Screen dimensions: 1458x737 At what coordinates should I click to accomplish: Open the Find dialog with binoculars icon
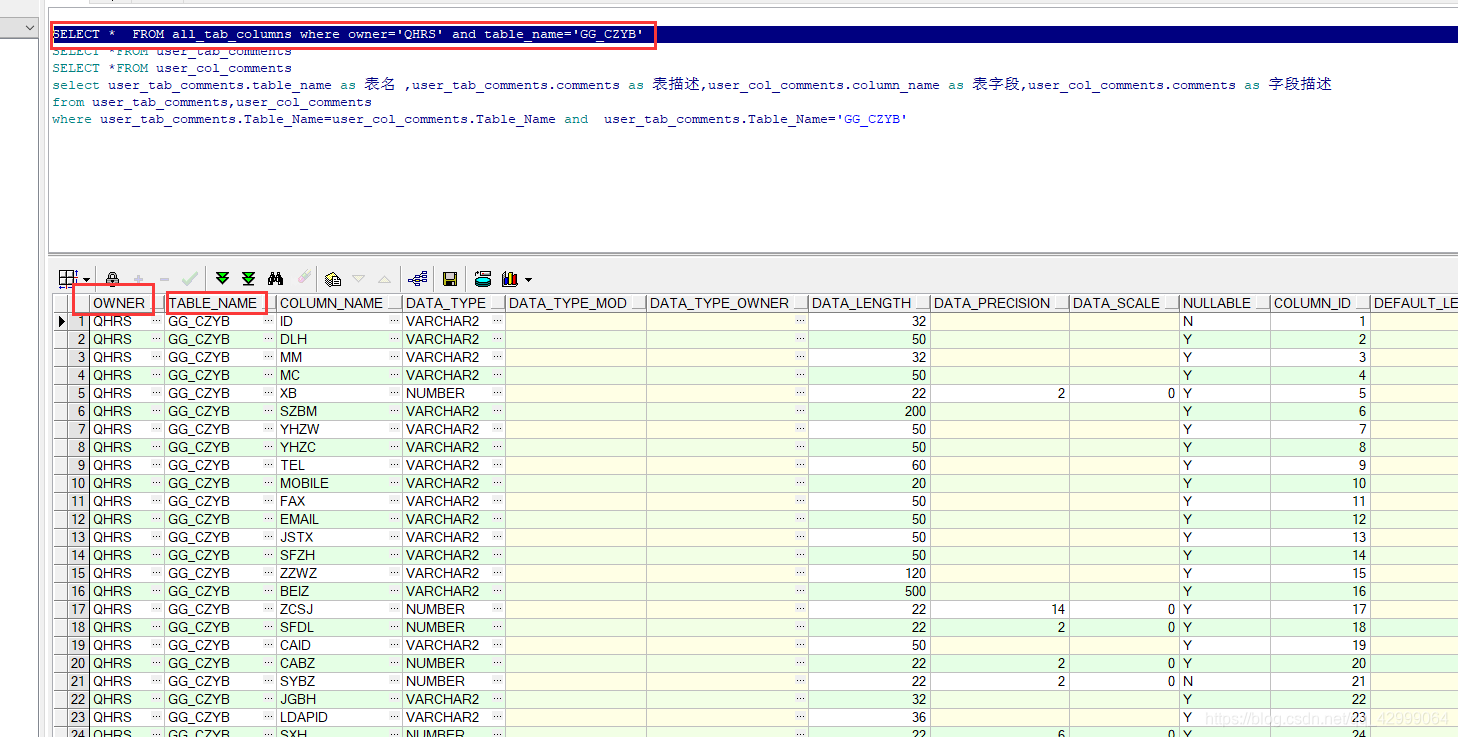coord(277,278)
